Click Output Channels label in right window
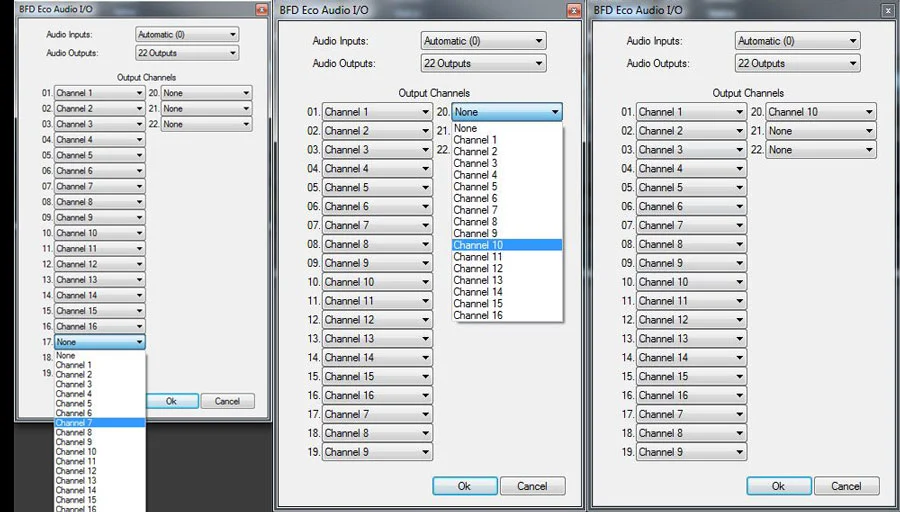Image resolution: width=900 pixels, height=512 pixels. tap(748, 93)
